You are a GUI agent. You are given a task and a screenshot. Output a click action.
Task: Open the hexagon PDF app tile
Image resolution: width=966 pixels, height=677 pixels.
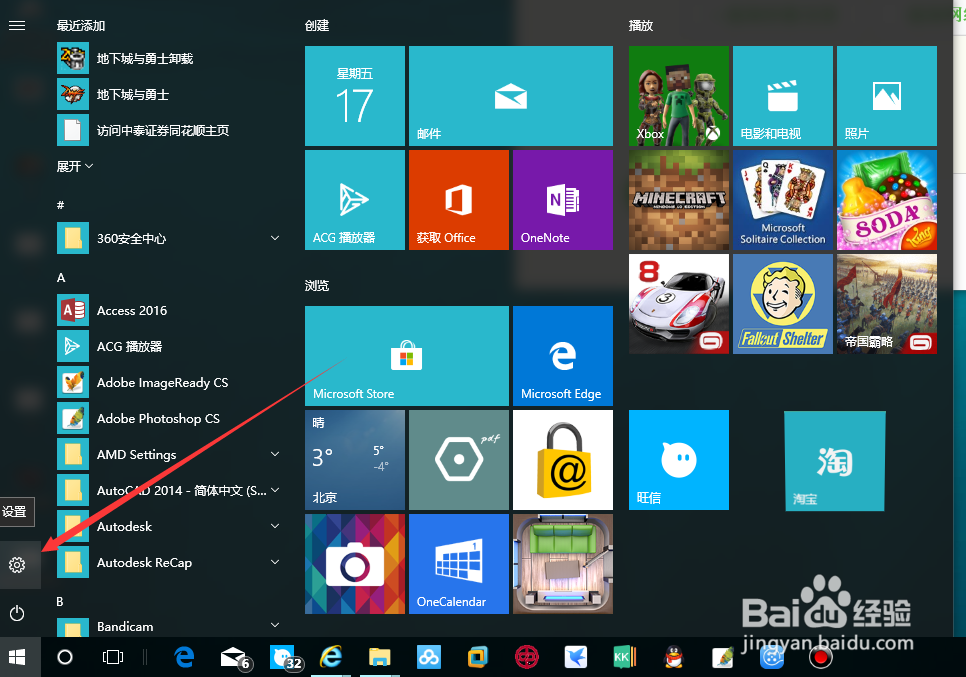(x=459, y=460)
